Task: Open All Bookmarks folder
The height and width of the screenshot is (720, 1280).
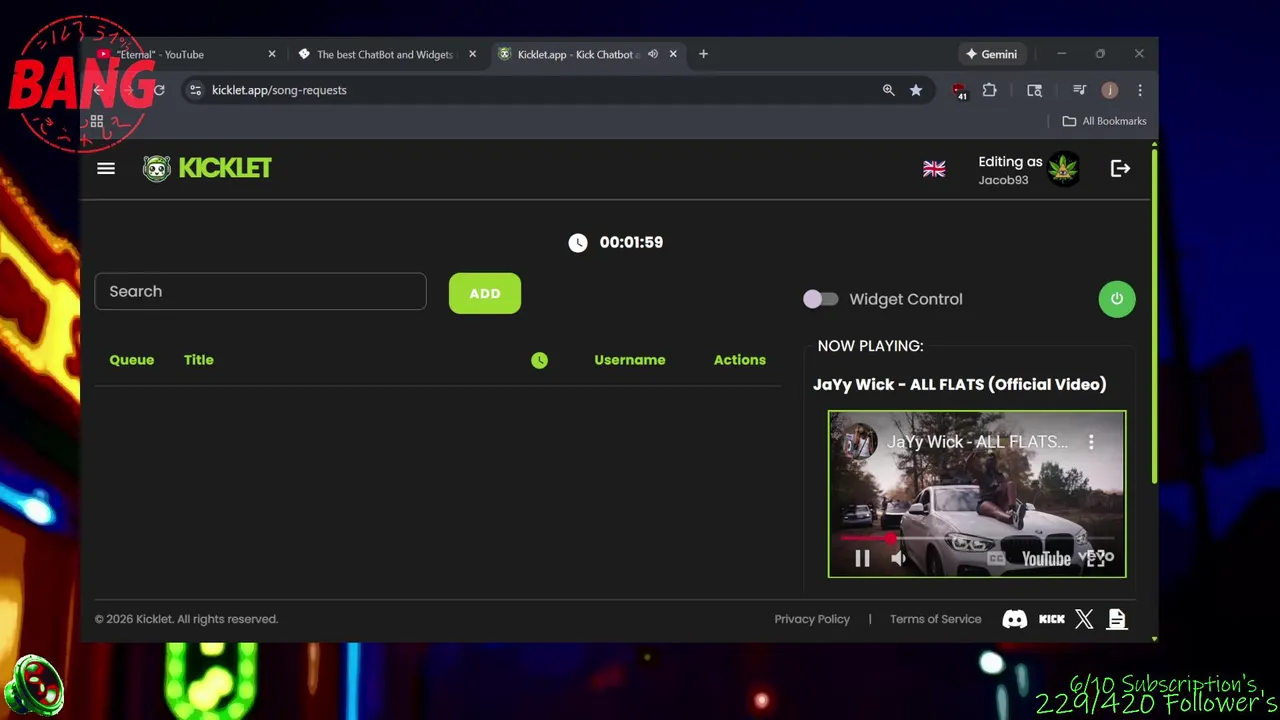Action: tap(1104, 121)
